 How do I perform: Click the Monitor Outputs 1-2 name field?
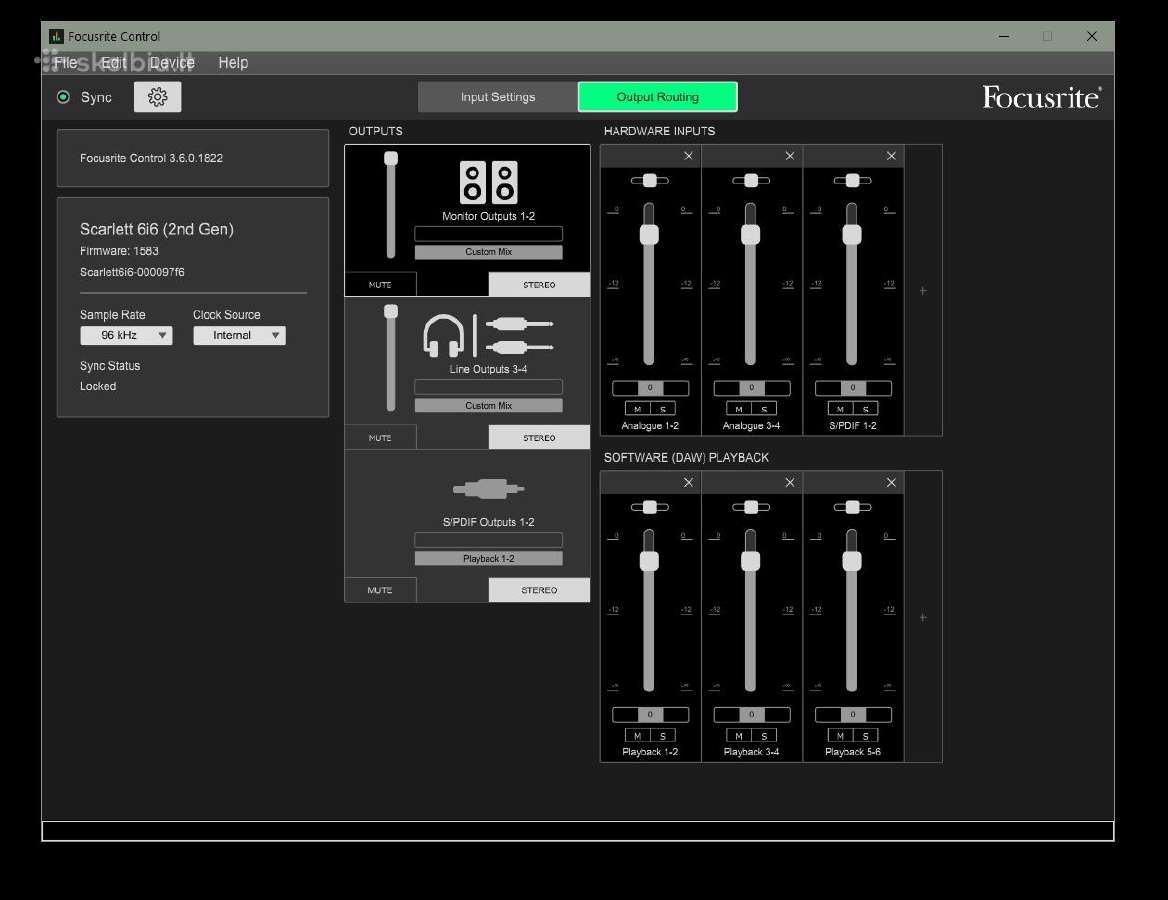(x=489, y=234)
